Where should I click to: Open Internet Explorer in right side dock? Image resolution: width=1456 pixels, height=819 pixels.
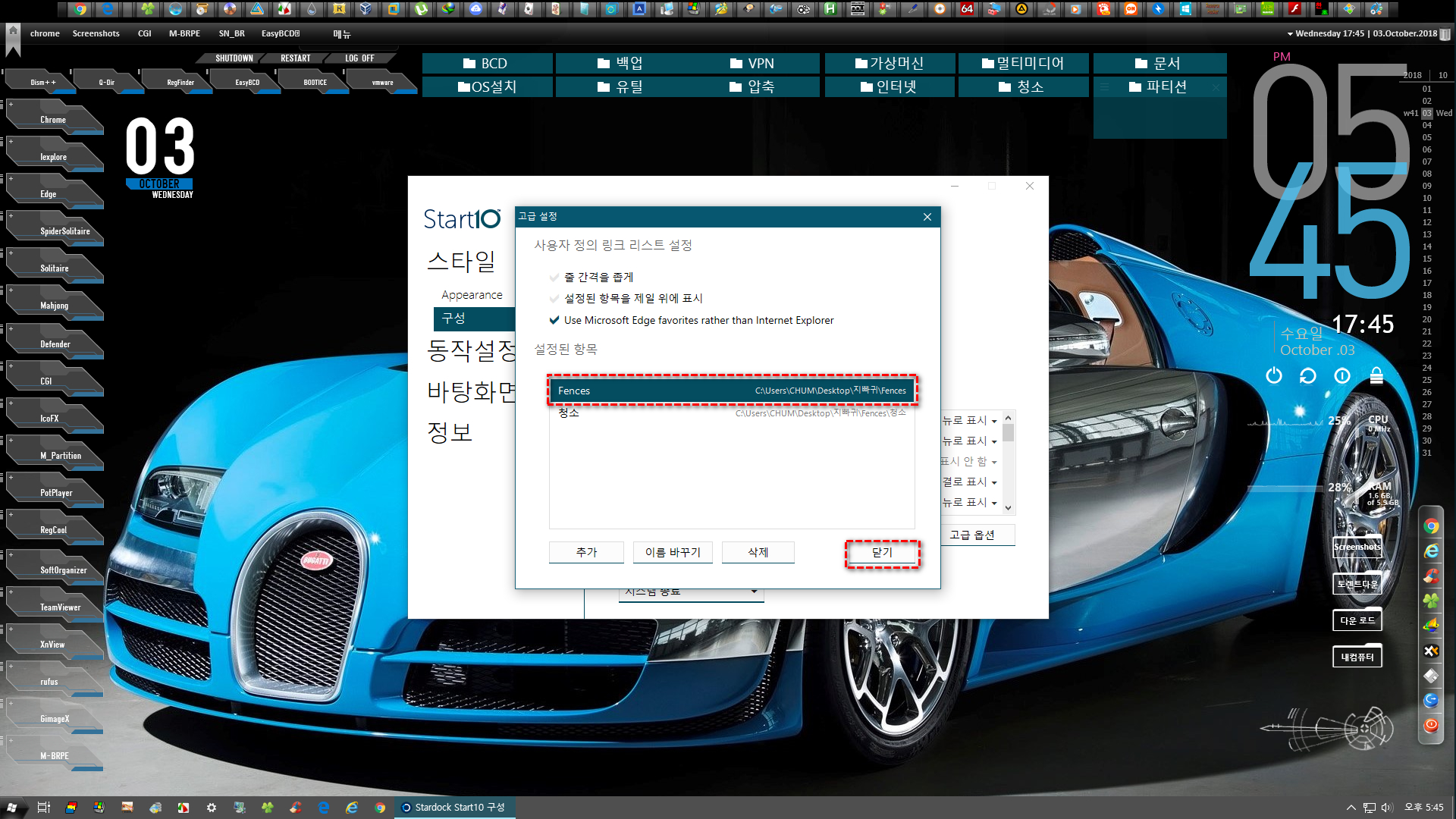pyautogui.click(x=1431, y=551)
